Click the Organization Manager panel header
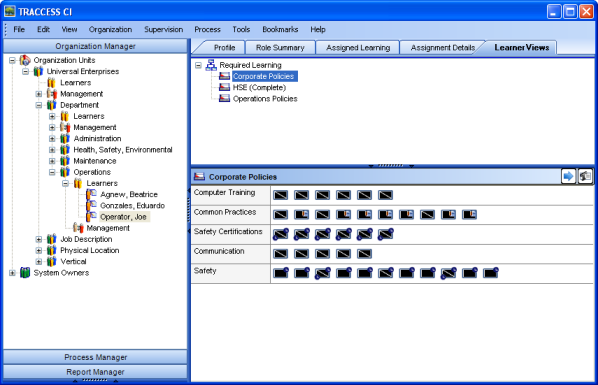 coord(95,46)
